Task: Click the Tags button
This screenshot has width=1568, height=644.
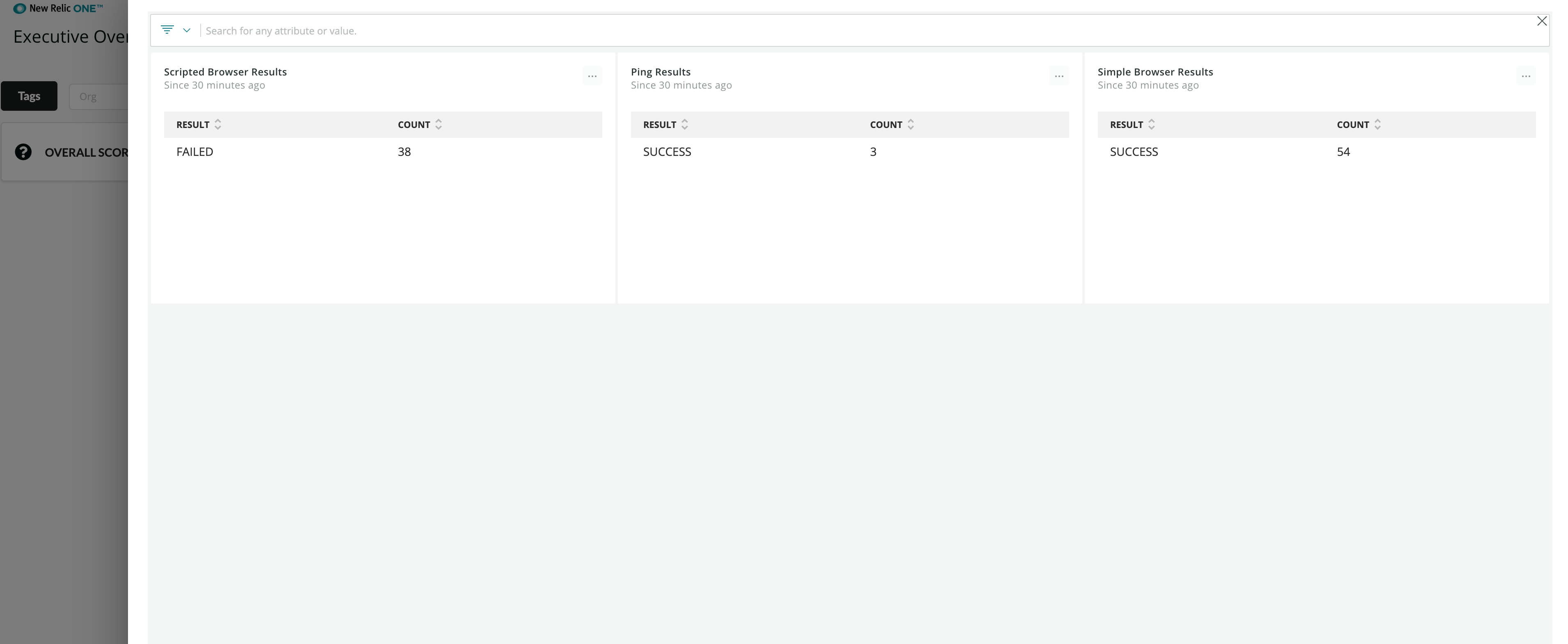Action: 29,96
